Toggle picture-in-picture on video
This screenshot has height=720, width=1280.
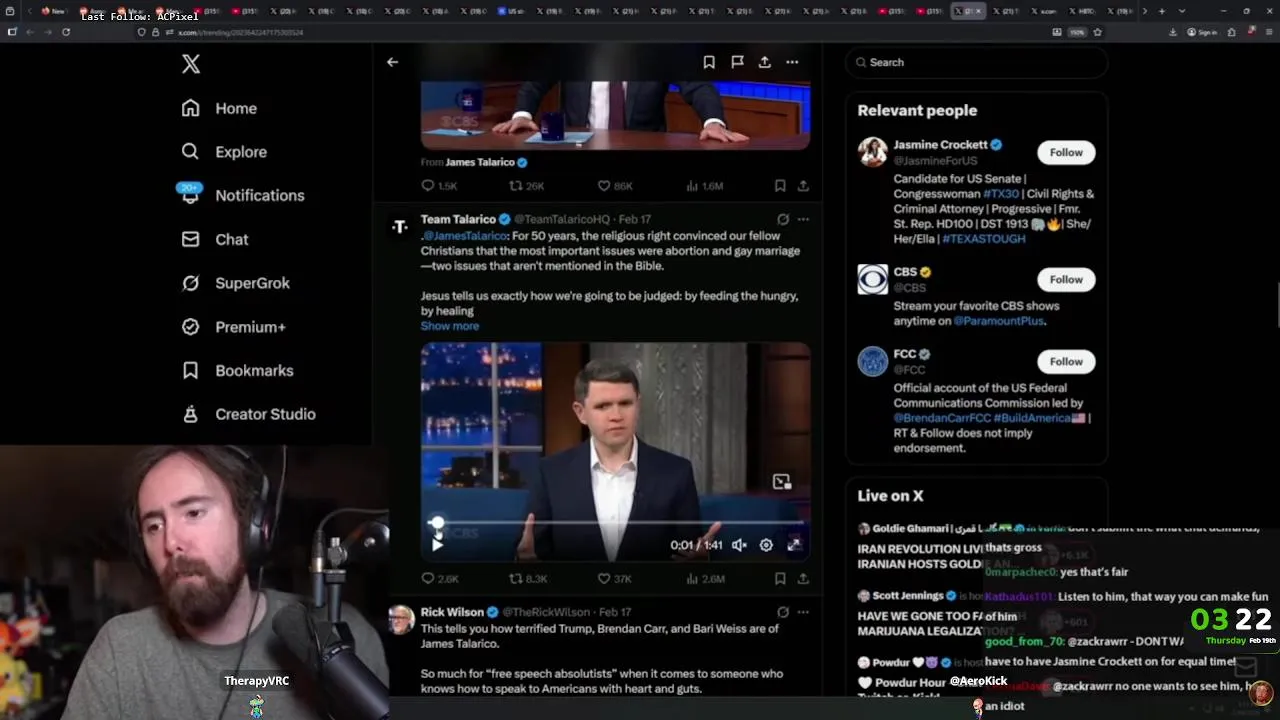pos(782,482)
